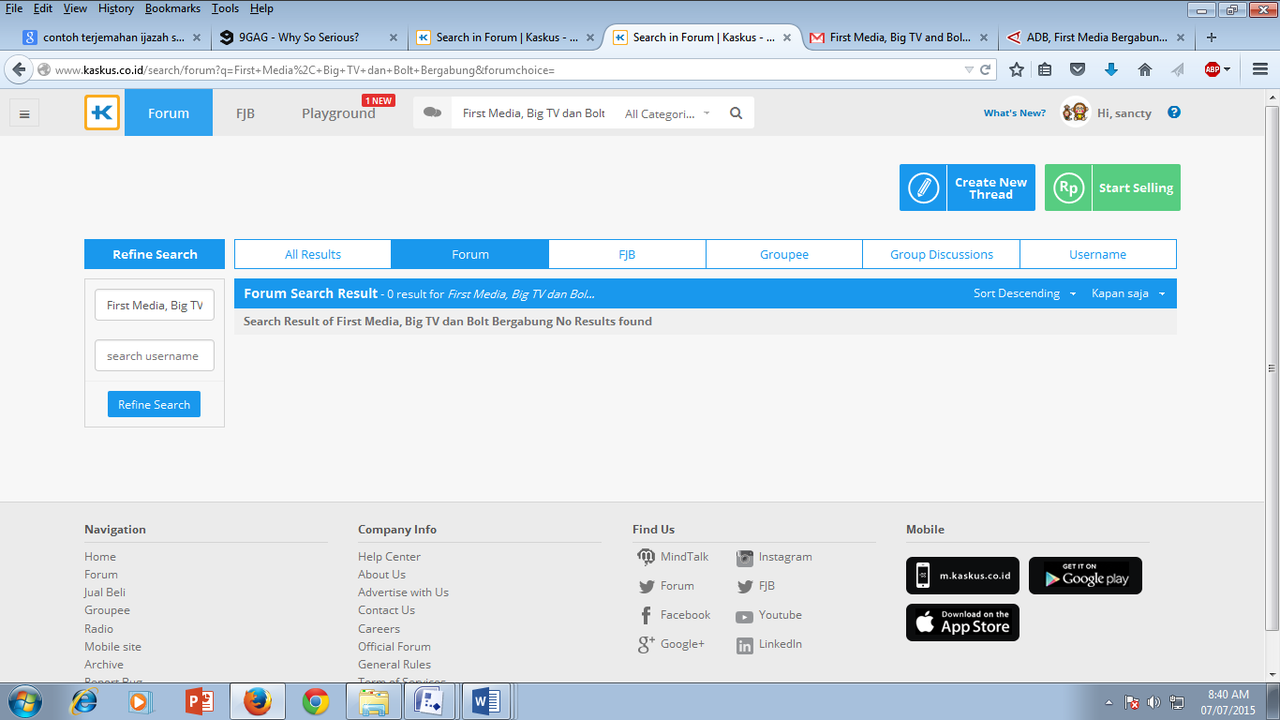Open the Google Play badge
The image size is (1280, 720).
1085,576
